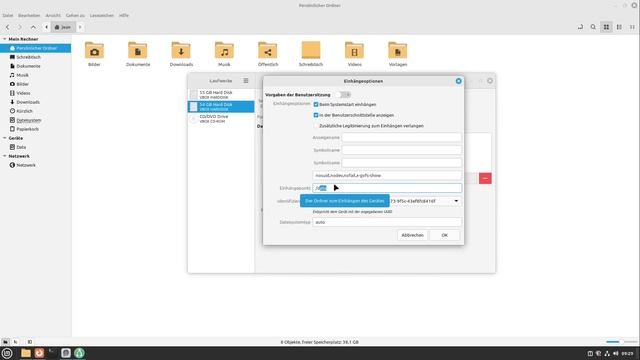
Task: Click the Dateisystemtyp field containing auto
Action: pyautogui.click(x=387, y=222)
